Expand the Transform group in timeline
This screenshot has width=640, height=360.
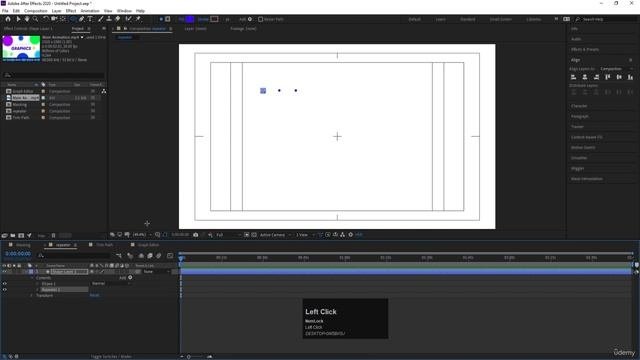tap(32, 296)
